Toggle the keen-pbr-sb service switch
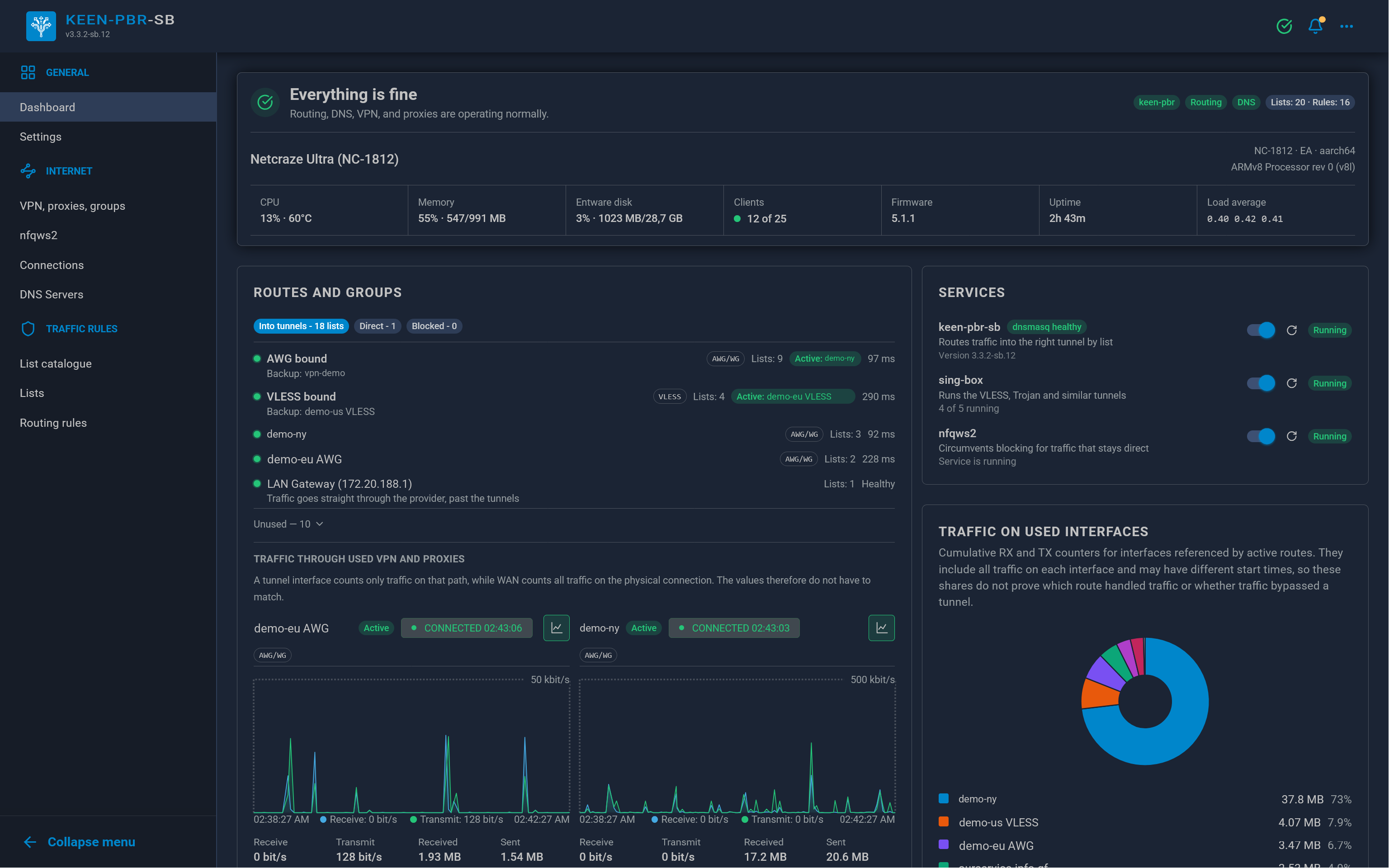Screen dimensions: 1389x868 [x=1261, y=330]
